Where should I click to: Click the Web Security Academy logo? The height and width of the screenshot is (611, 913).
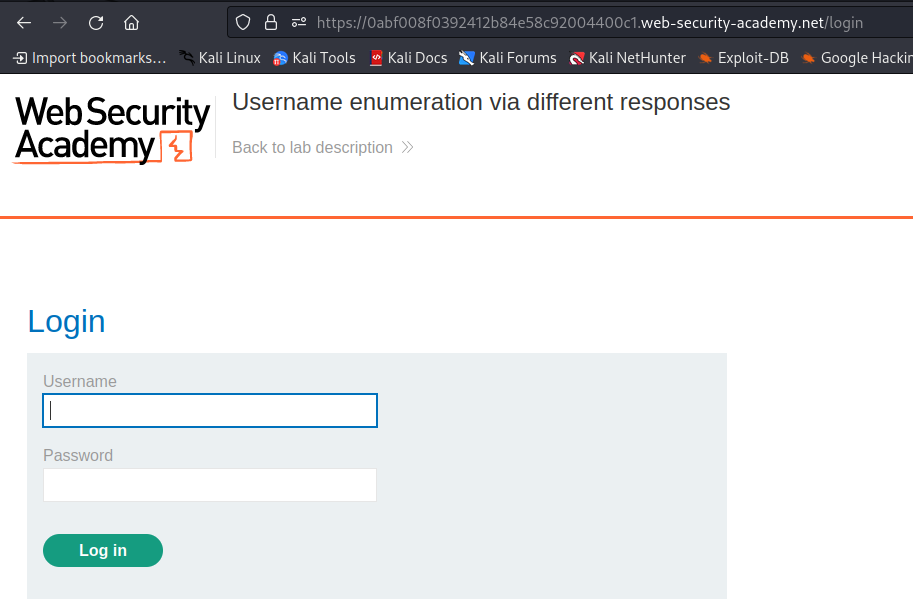tap(112, 129)
